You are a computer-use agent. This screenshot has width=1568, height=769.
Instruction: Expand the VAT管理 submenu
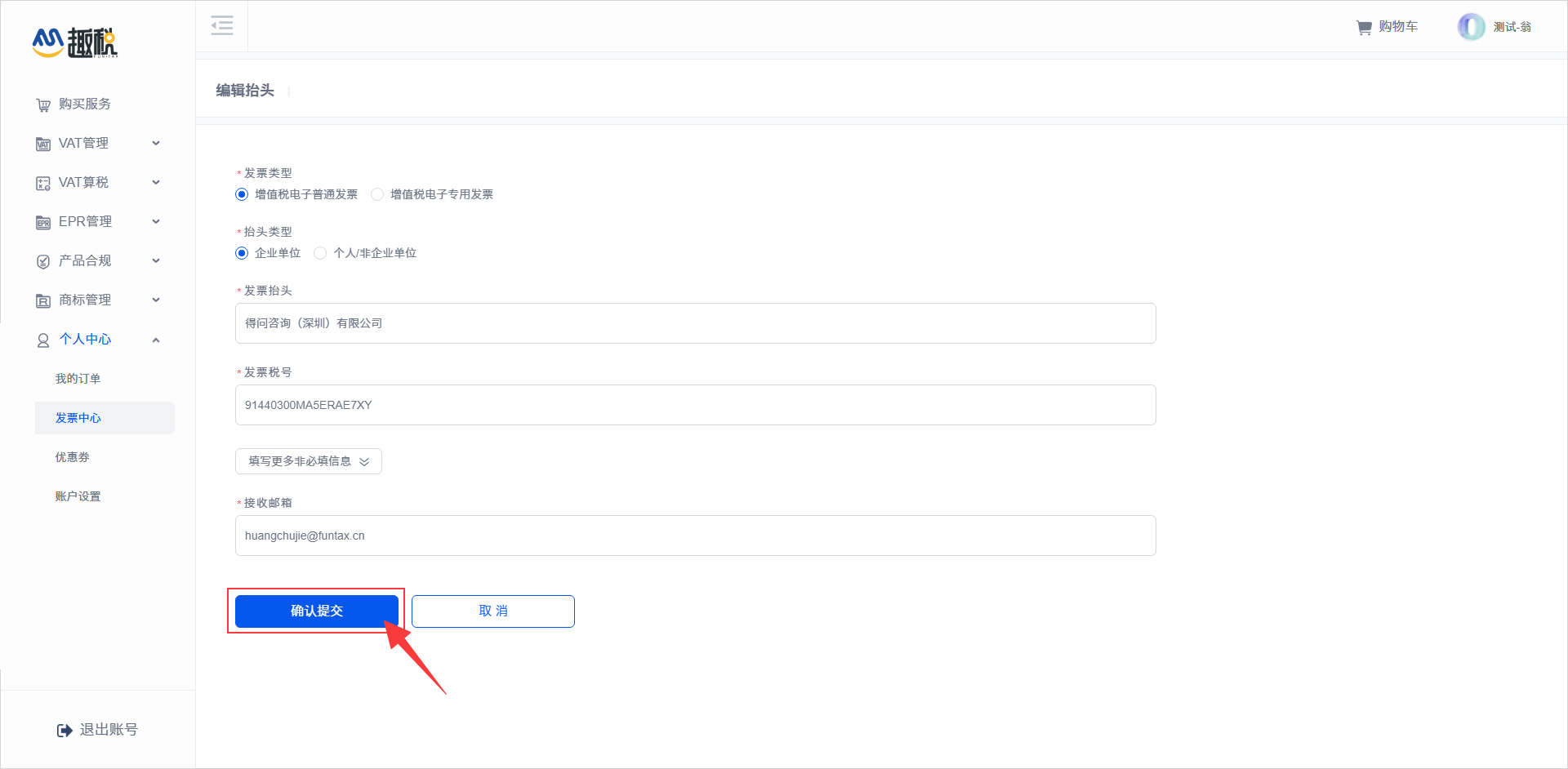pyautogui.click(x=156, y=144)
